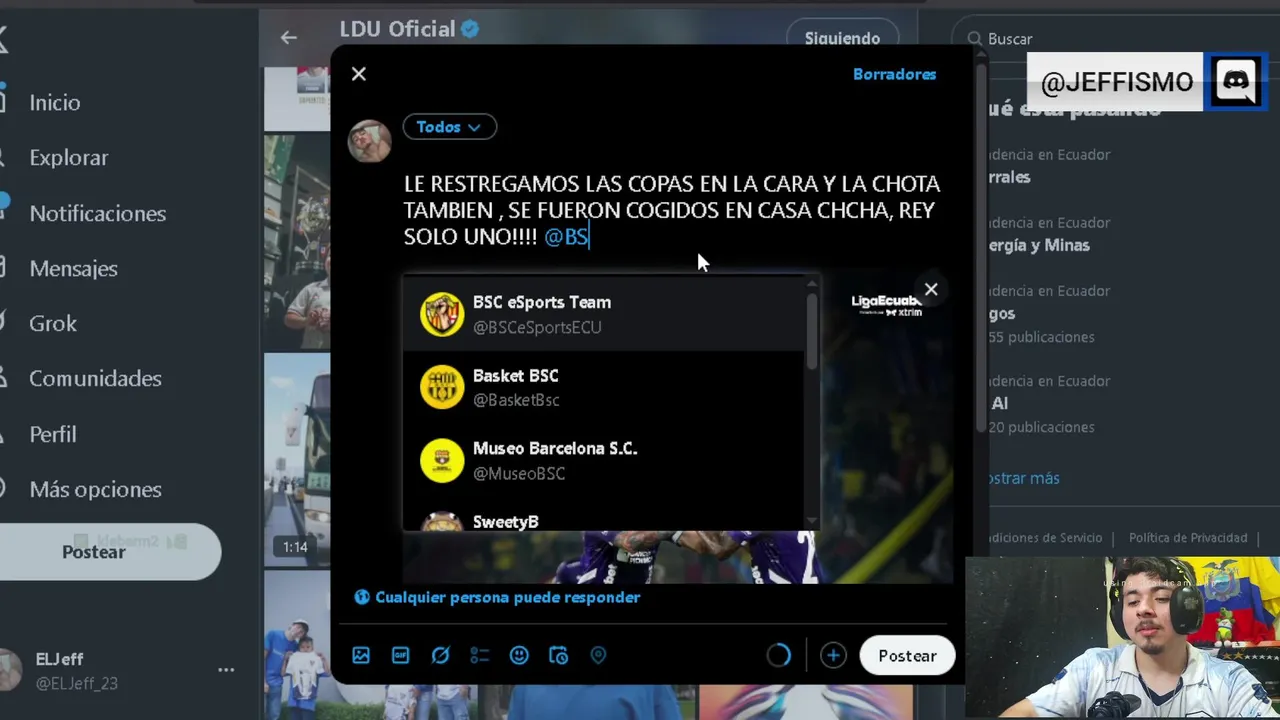Click the @ELJeff_23 handle

[x=77, y=683]
